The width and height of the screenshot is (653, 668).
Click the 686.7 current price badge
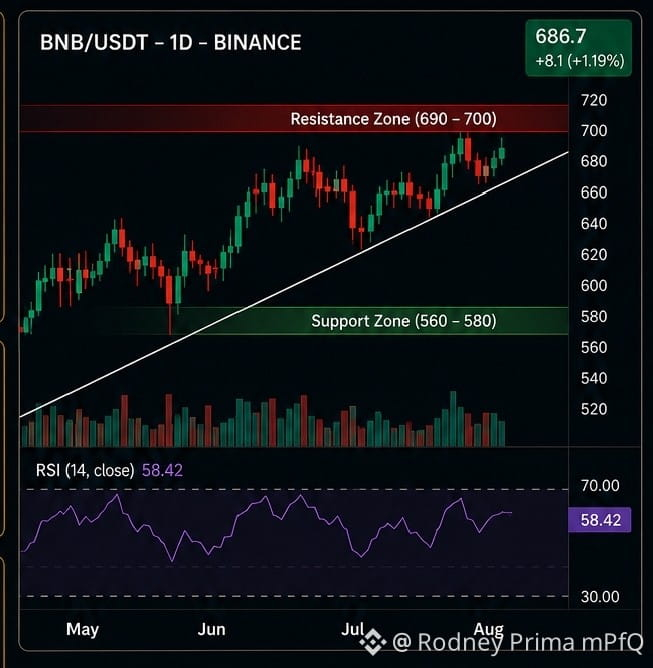[578, 48]
